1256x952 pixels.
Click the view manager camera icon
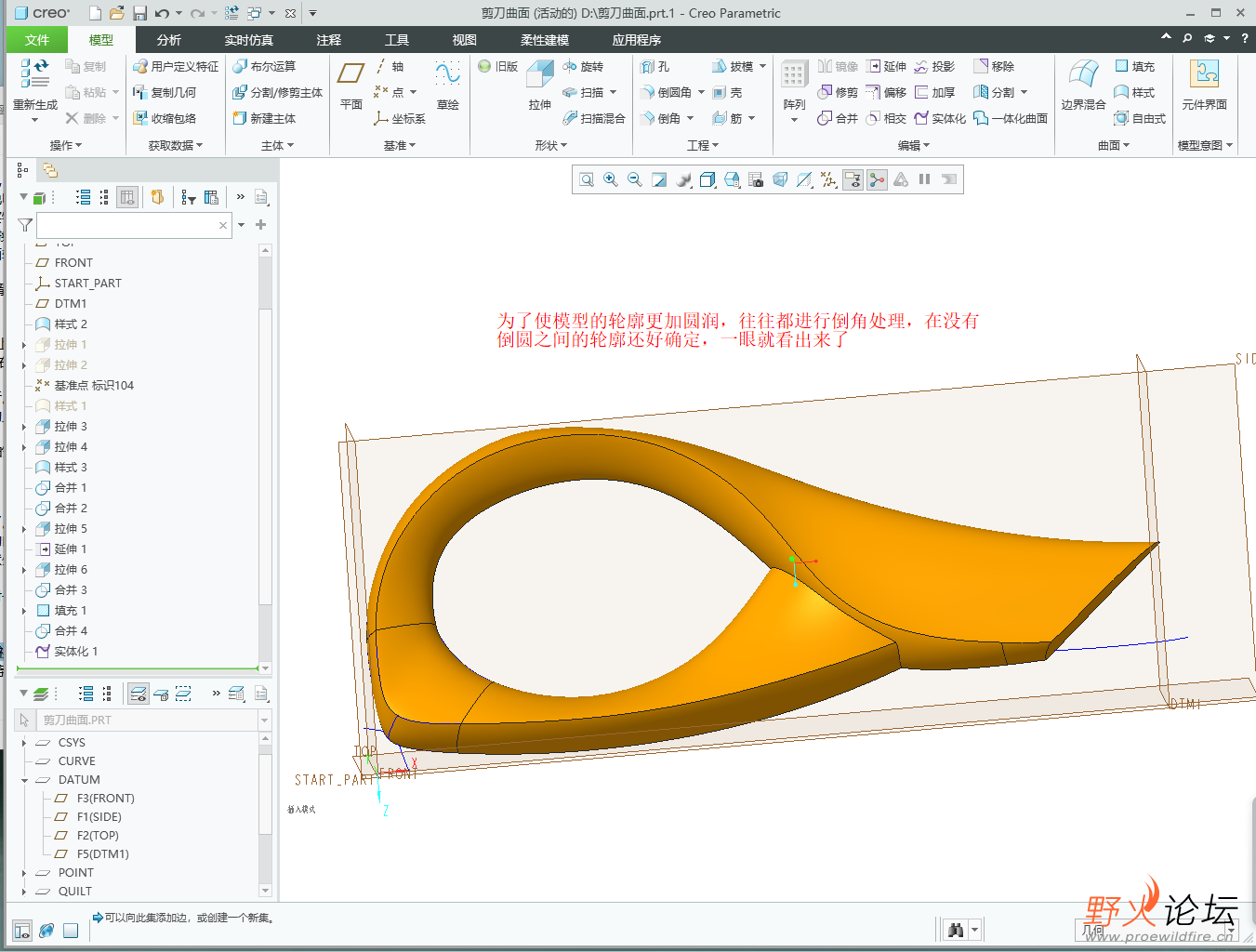pos(756,179)
